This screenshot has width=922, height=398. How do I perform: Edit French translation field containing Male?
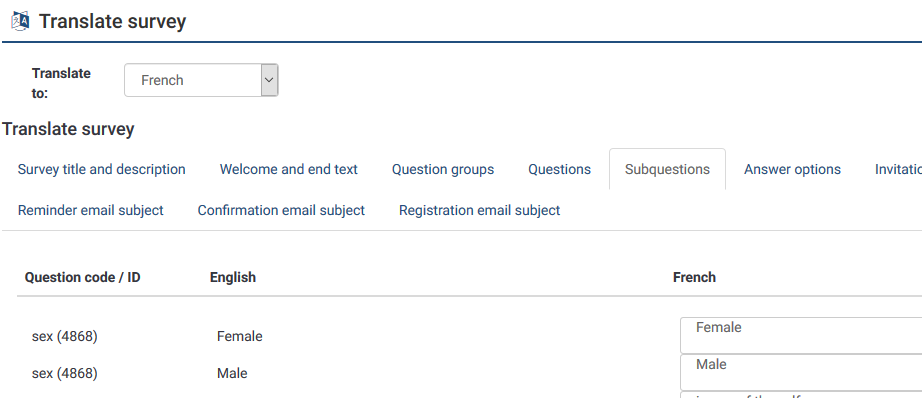pos(801,372)
